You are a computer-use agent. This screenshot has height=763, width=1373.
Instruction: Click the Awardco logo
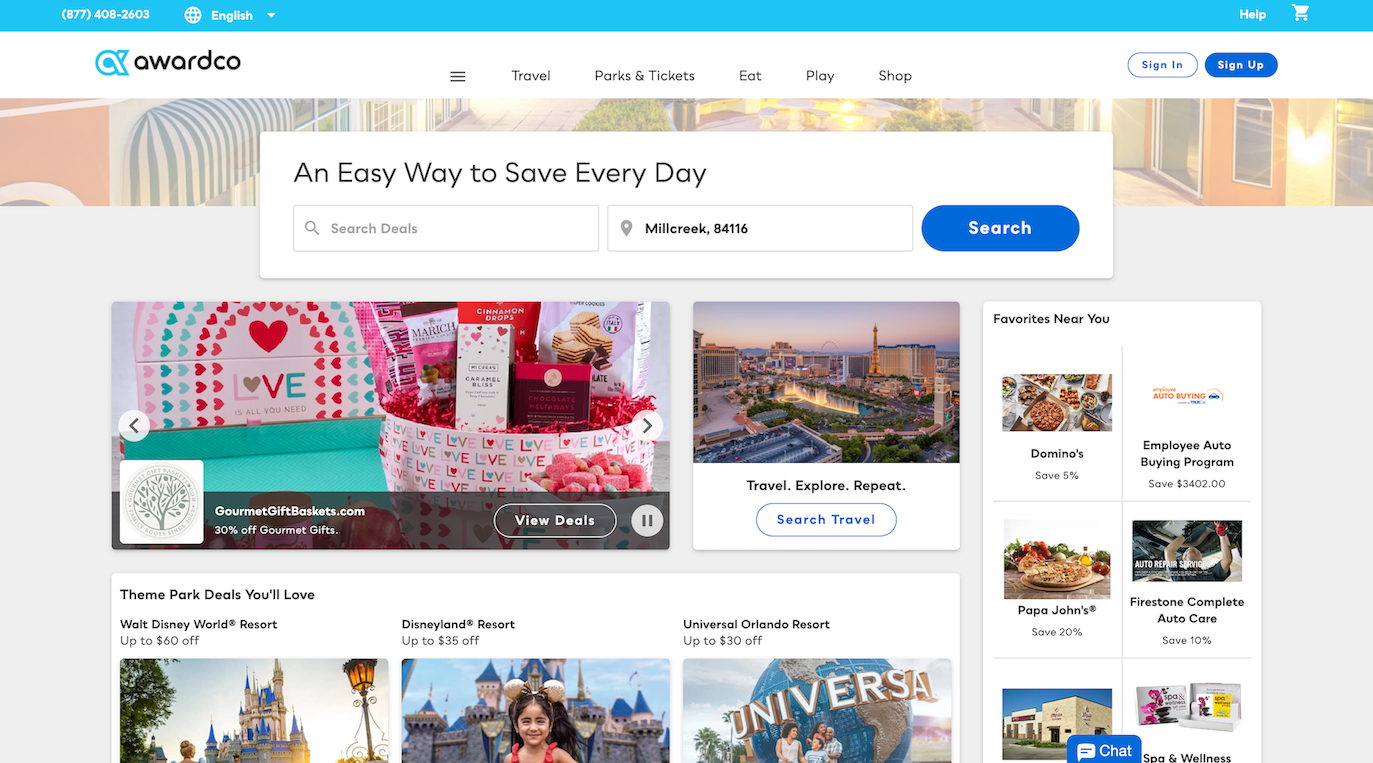[x=168, y=62]
